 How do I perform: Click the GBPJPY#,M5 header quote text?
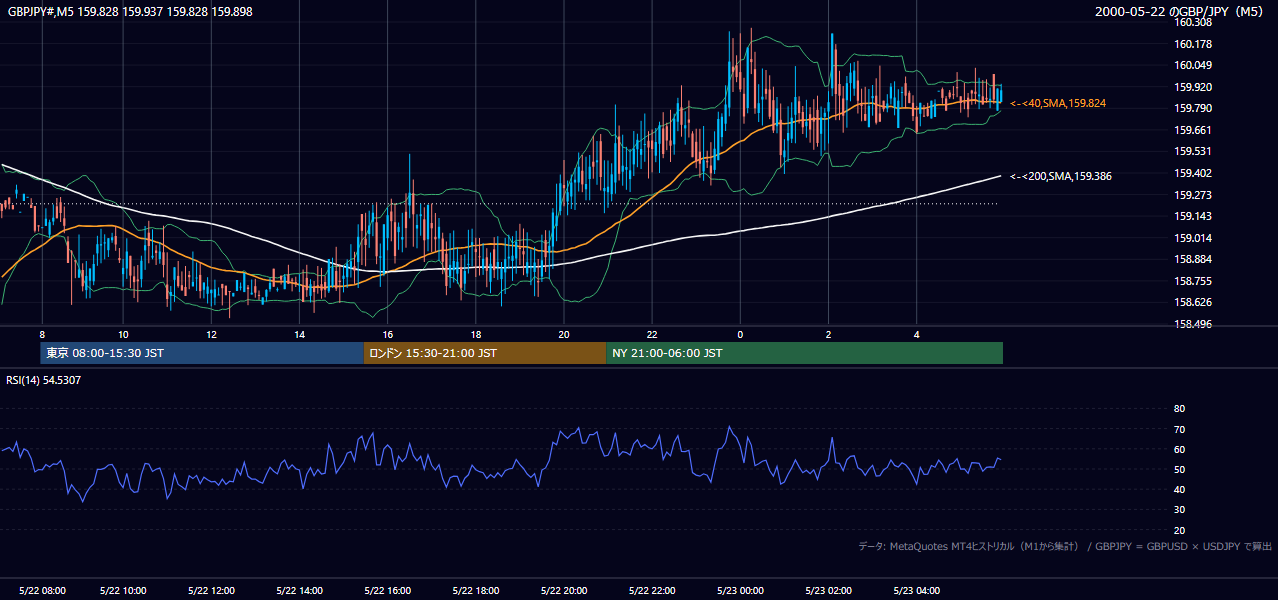pos(130,12)
